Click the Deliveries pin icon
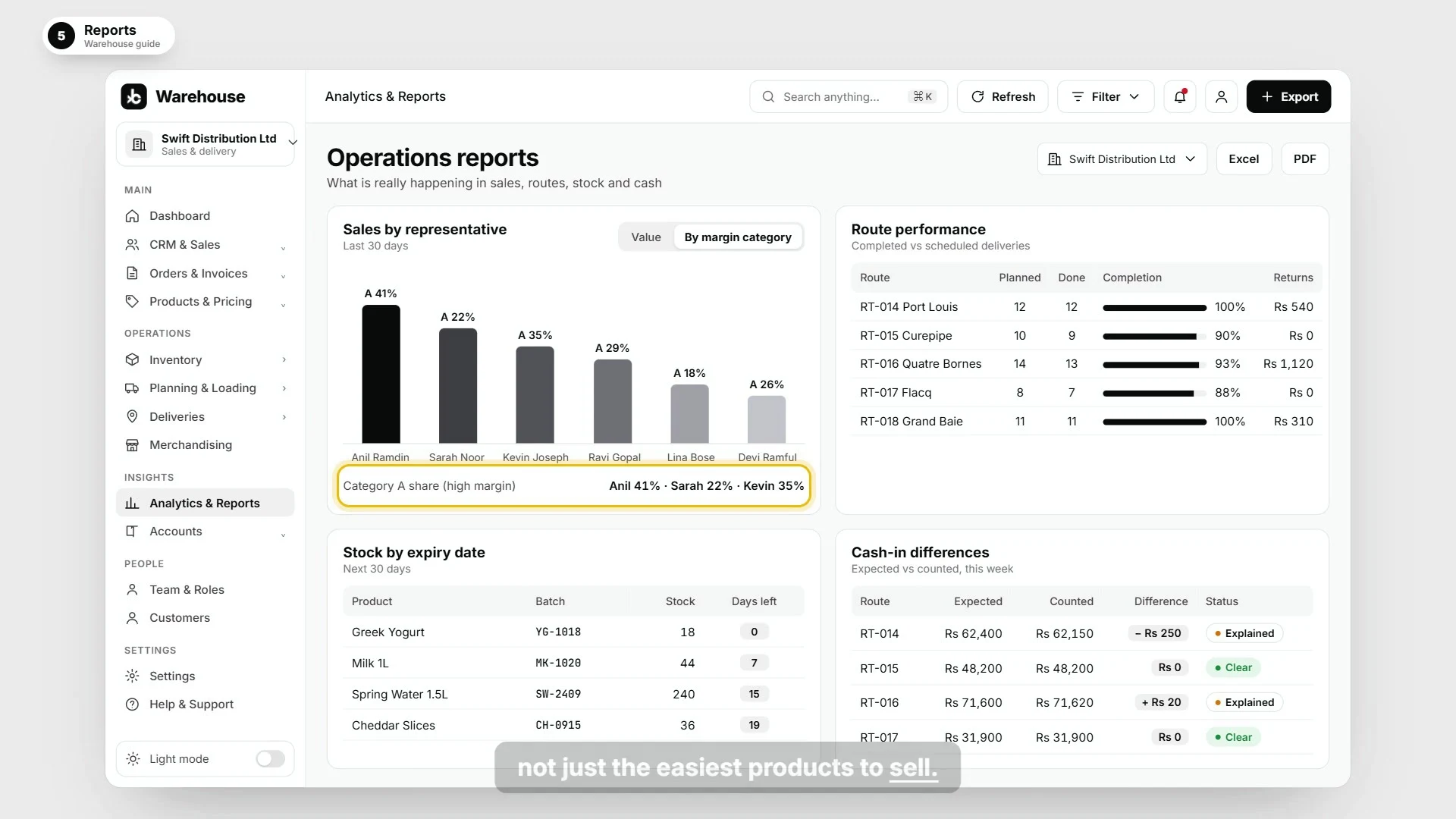The width and height of the screenshot is (1456, 819). [x=132, y=416]
